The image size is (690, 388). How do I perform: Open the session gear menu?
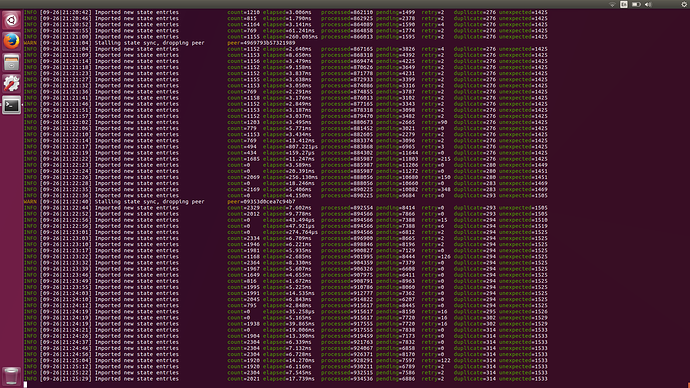[684, 4]
